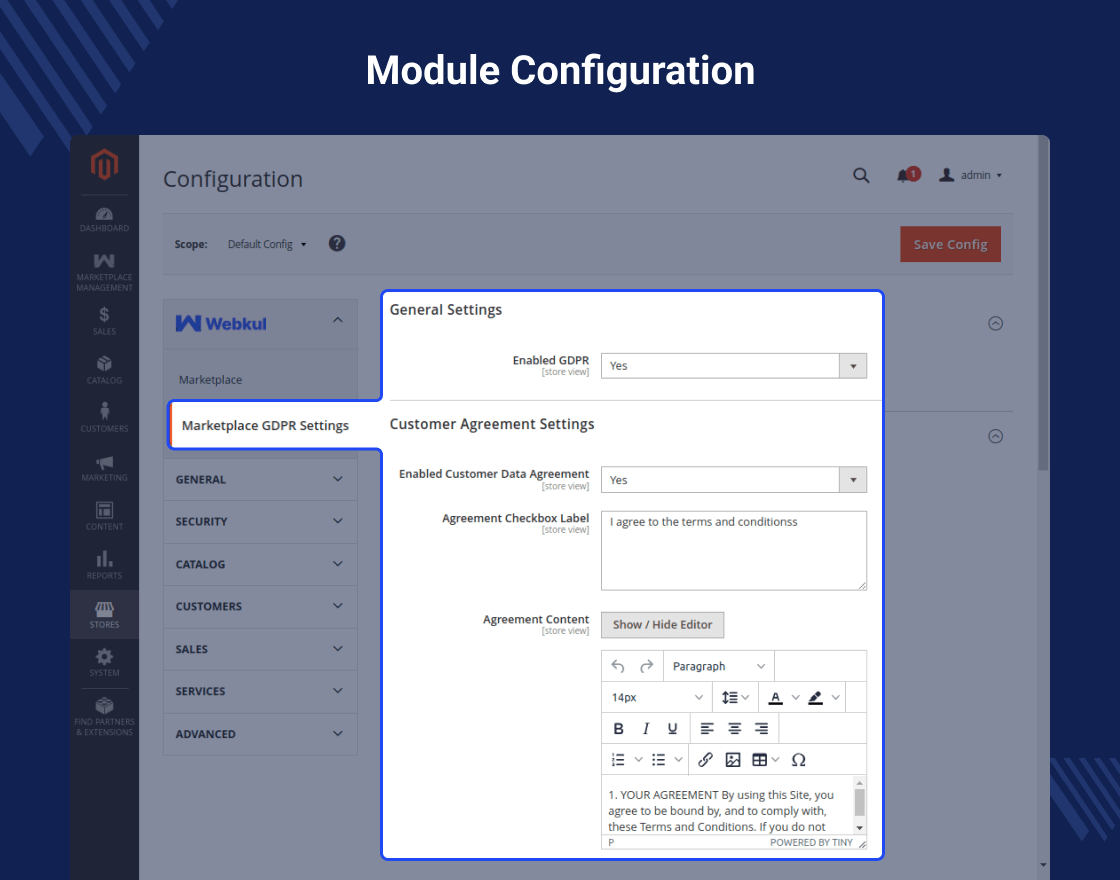Image resolution: width=1120 pixels, height=880 pixels.
Task: Click Save Config button
Action: coord(950,244)
